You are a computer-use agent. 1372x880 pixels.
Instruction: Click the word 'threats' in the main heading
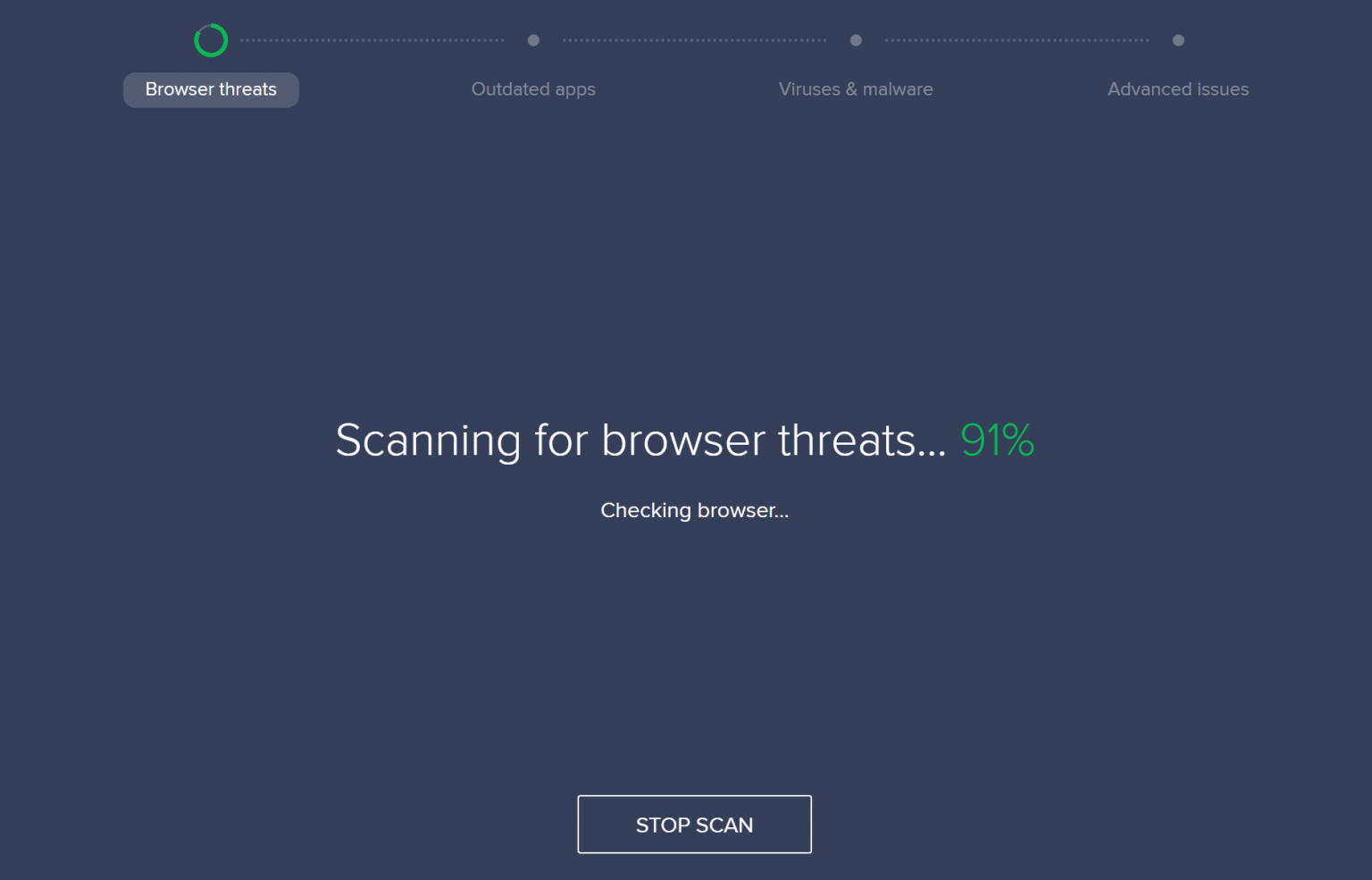[x=847, y=440]
